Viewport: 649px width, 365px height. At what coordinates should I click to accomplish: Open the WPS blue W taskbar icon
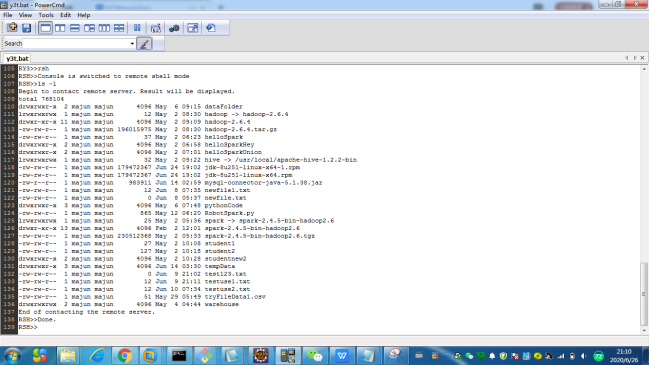342,356
